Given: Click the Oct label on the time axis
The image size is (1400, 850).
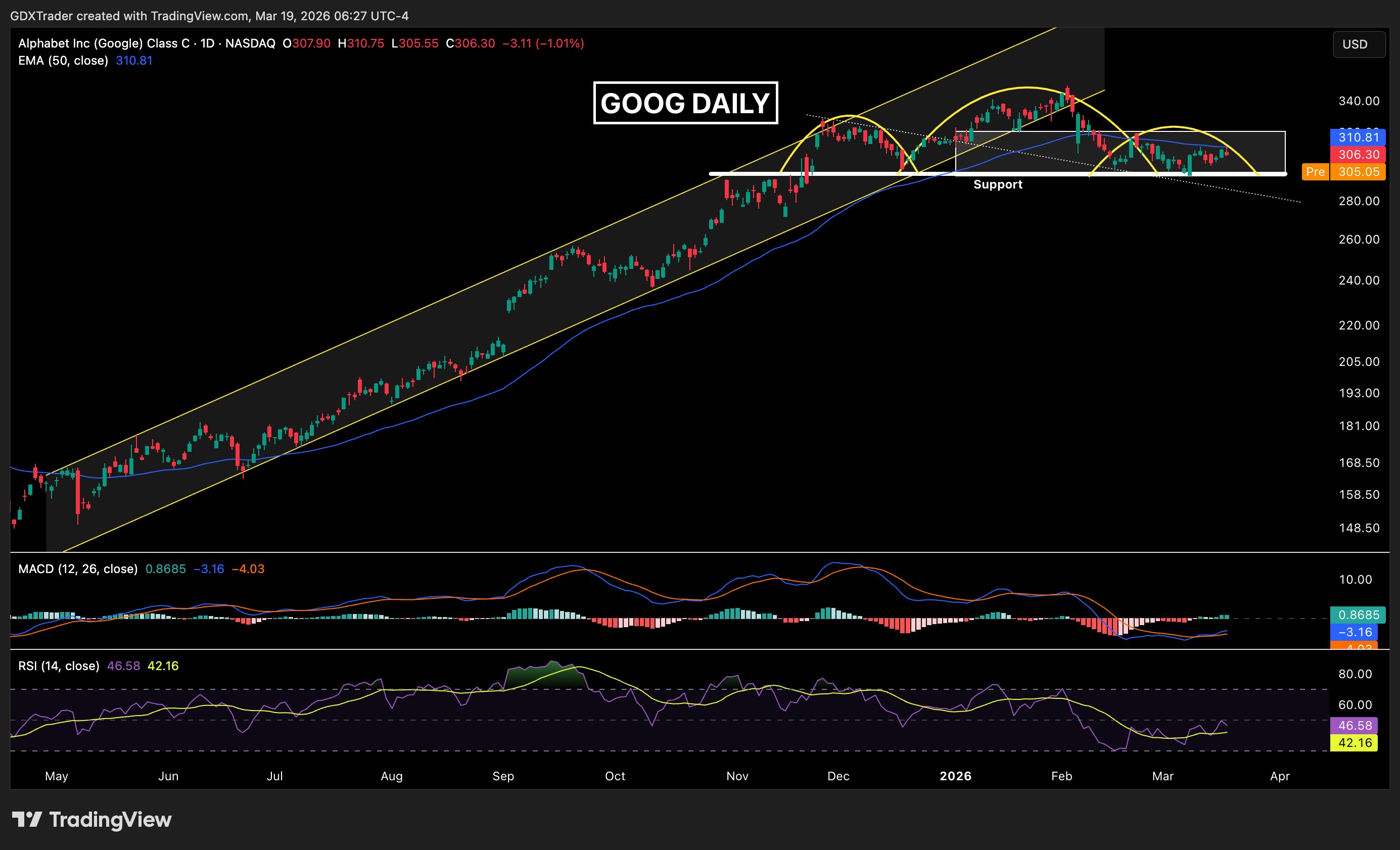Looking at the screenshot, I should [615, 776].
